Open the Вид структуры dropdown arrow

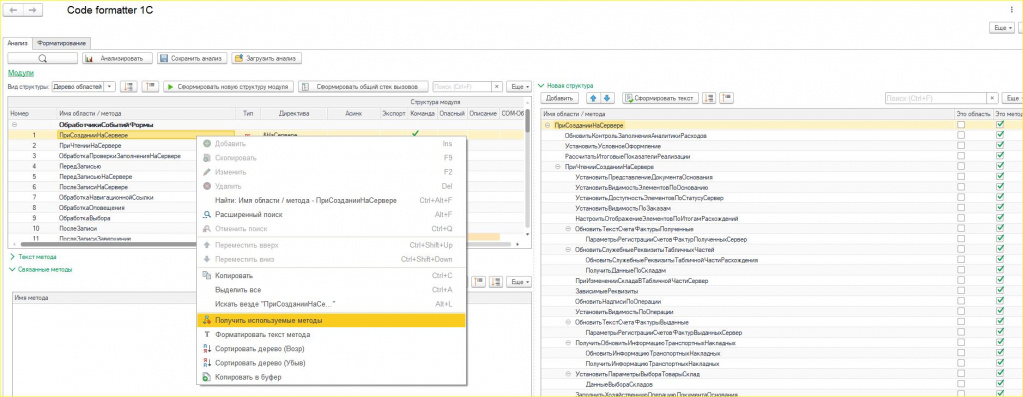coord(110,87)
